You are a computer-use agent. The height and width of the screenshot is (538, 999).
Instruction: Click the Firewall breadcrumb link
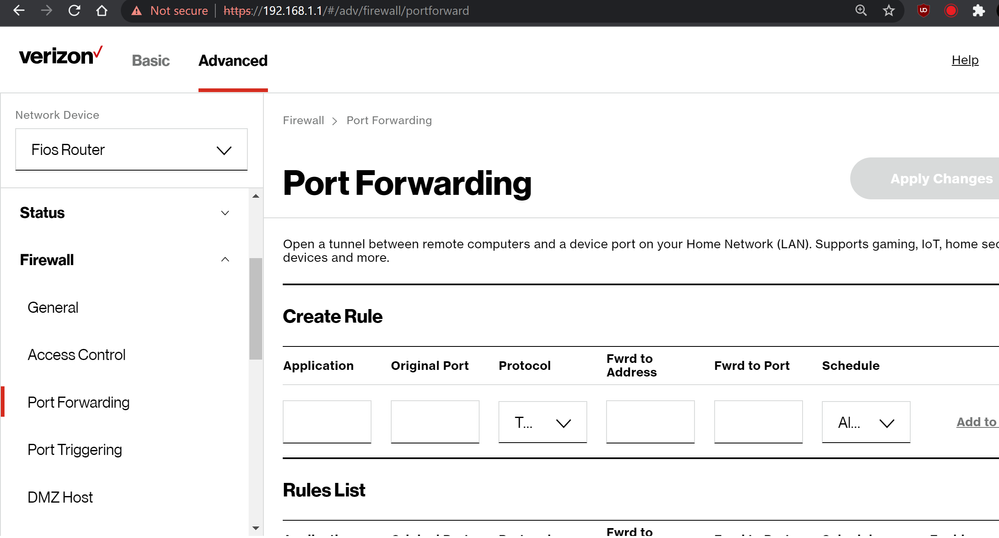303,121
